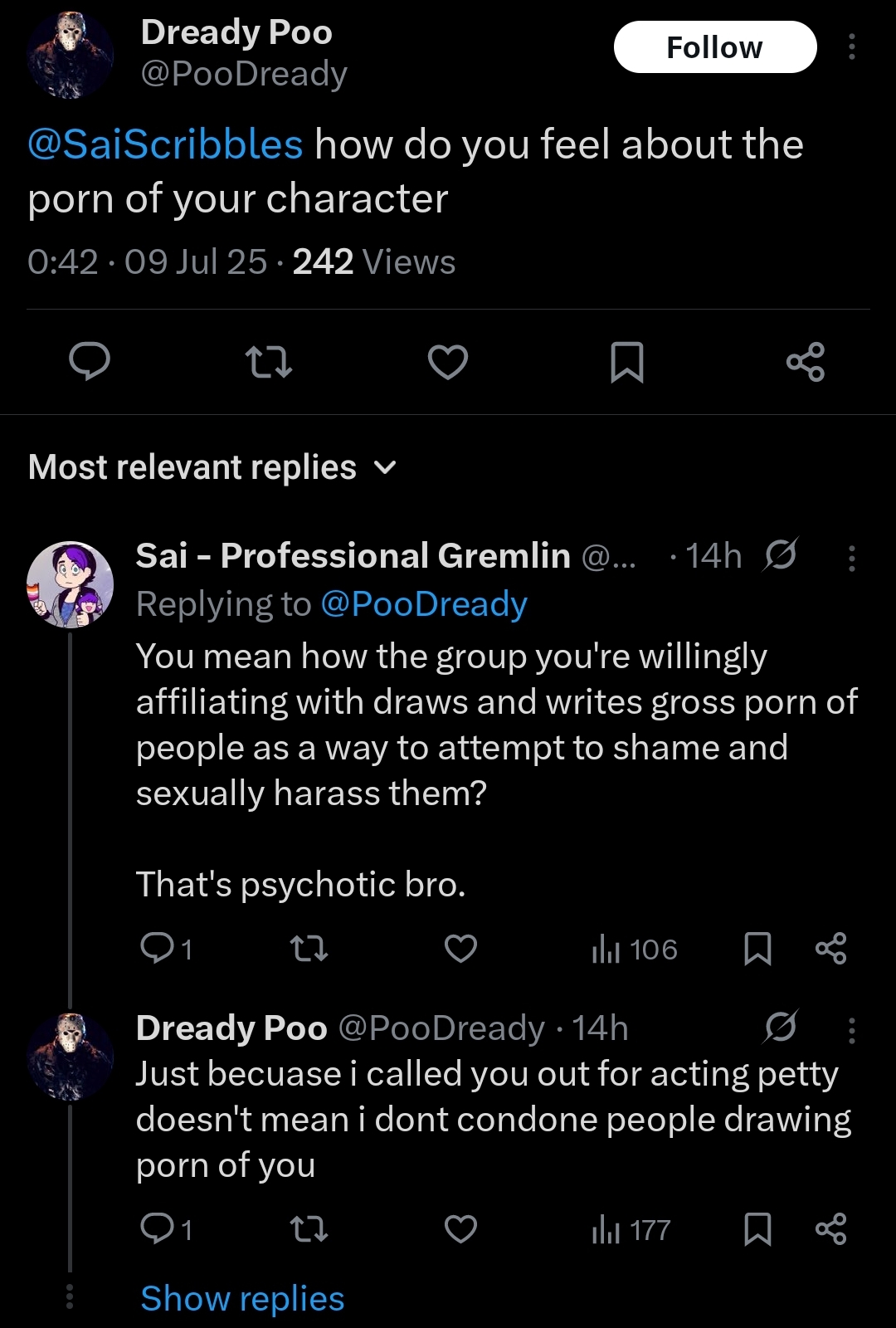
Task: View analytics of Sai's reply with 106 views
Action: click(x=635, y=949)
